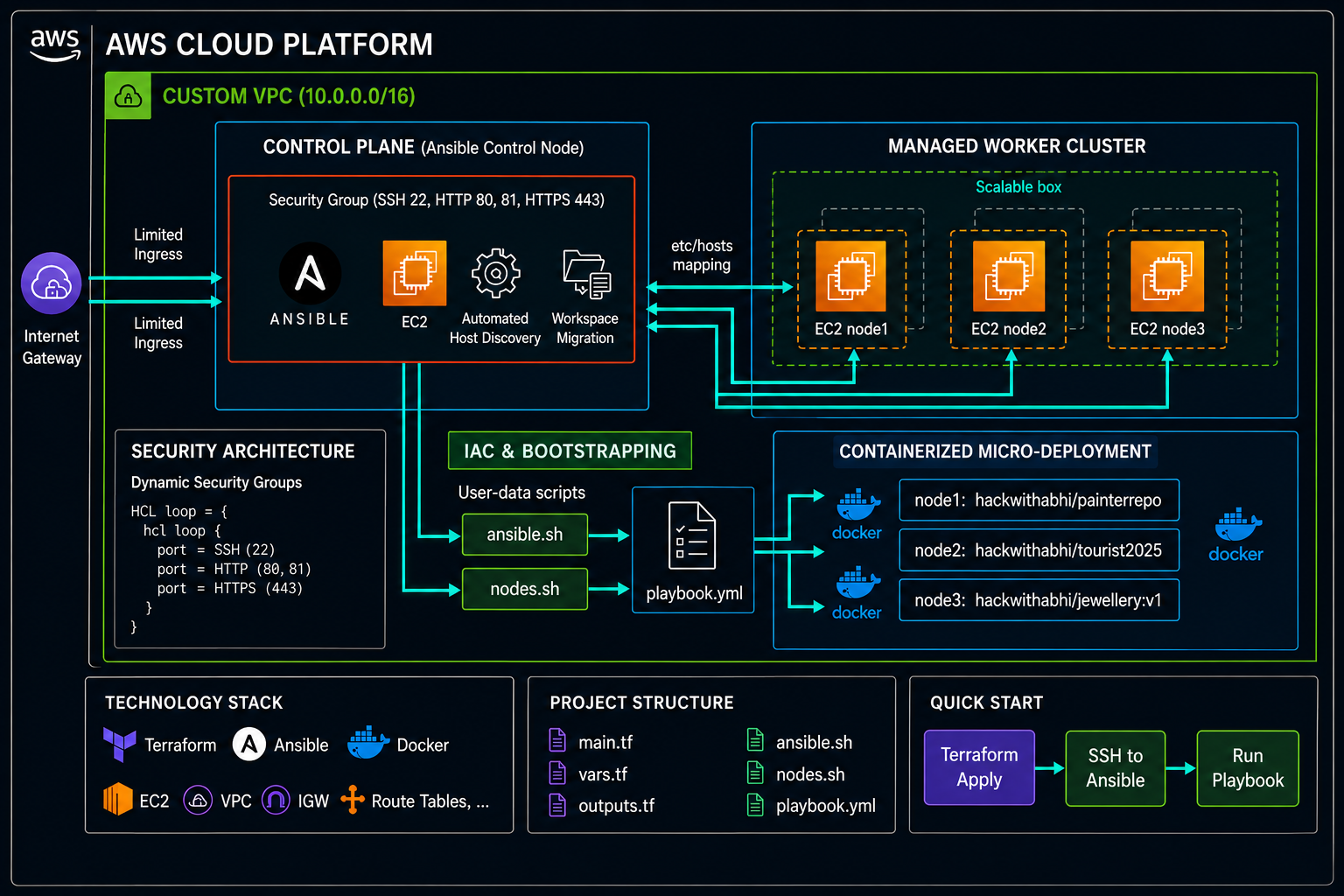Click the Automated Host Discovery gear icon

tap(495, 274)
